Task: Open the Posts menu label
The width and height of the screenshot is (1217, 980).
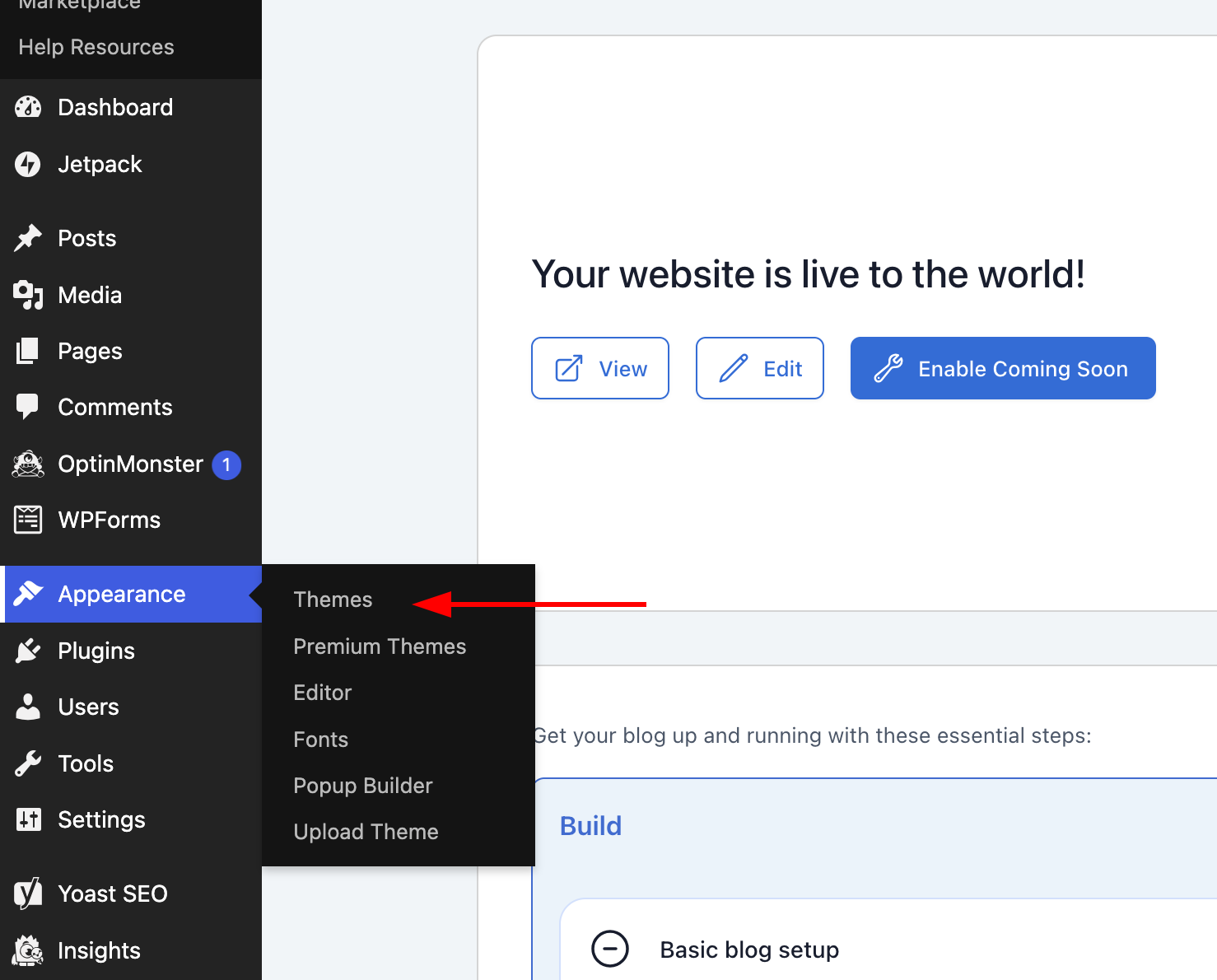Action: tap(87, 238)
